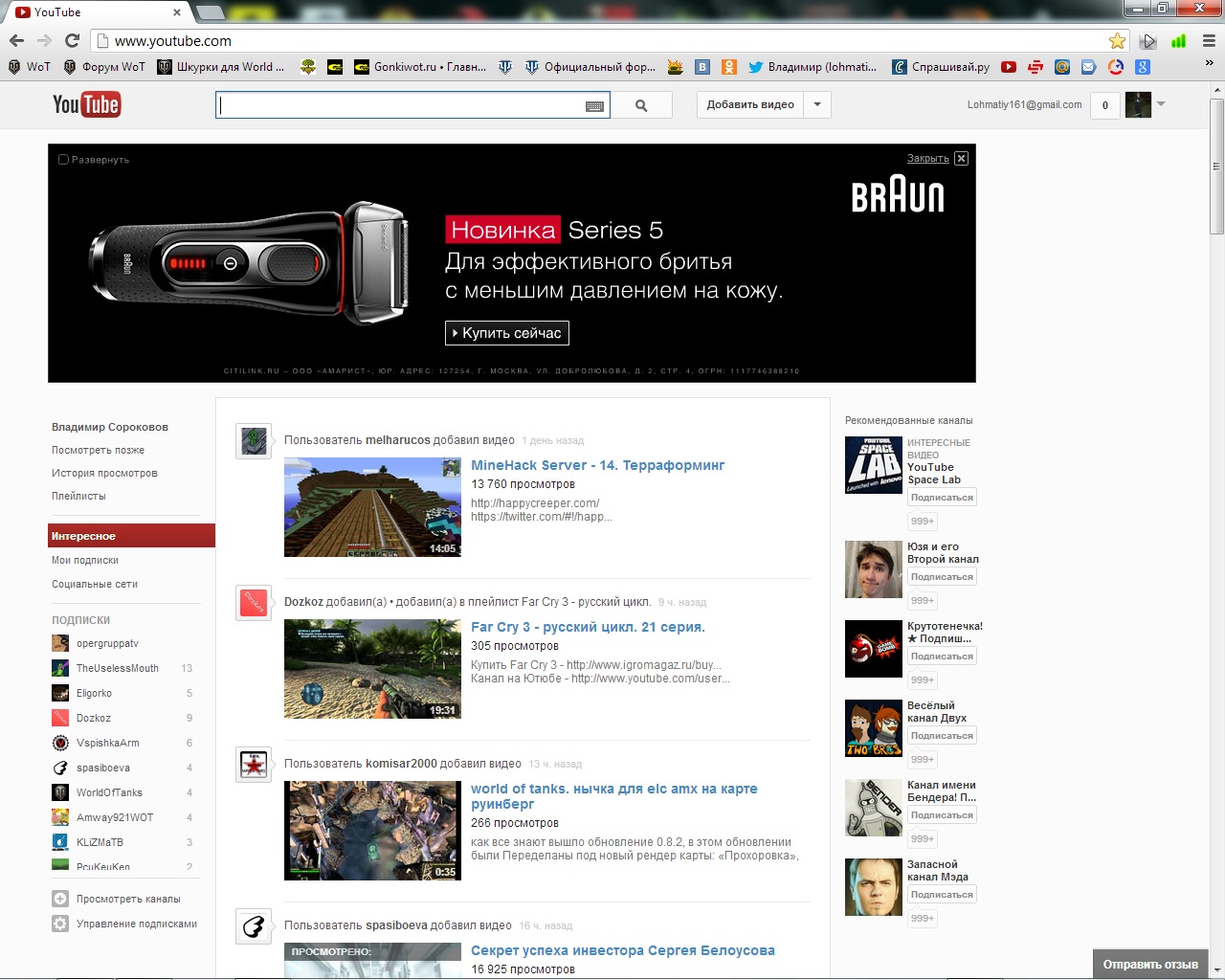
Task: Open the blue envelope bookmark icon
Action: [1089, 67]
